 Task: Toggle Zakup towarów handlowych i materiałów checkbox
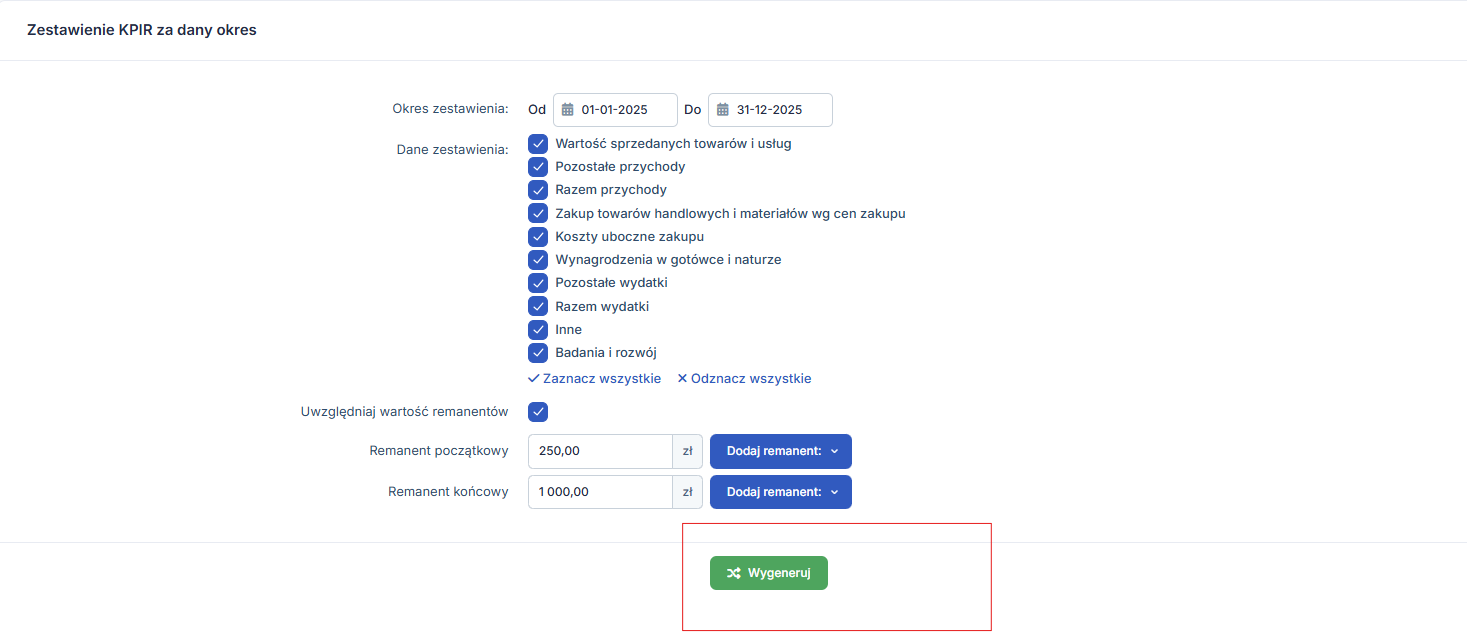coord(538,213)
